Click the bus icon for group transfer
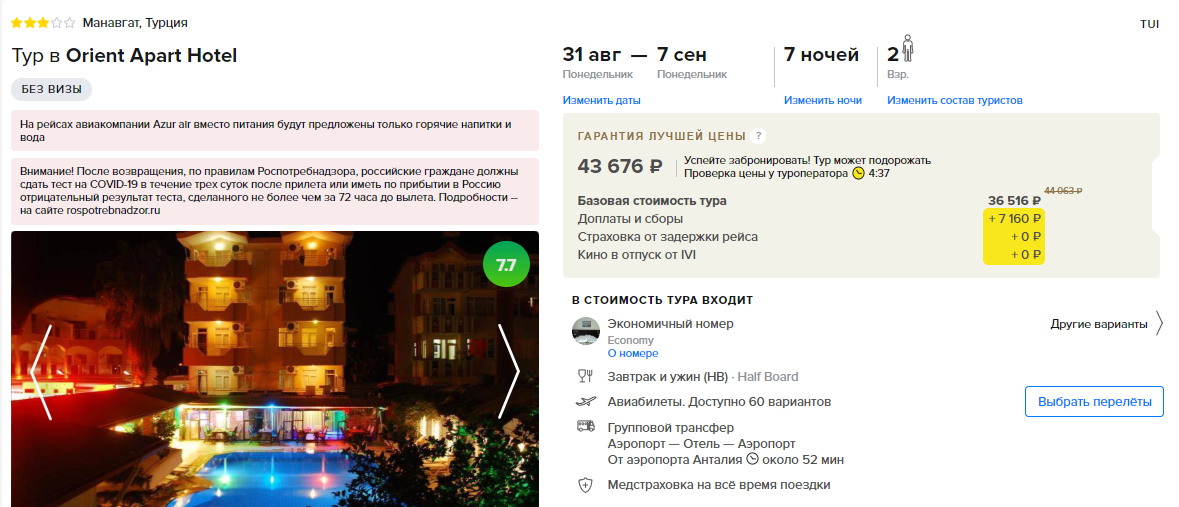This screenshot has height=507, width=1179. pos(586,427)
